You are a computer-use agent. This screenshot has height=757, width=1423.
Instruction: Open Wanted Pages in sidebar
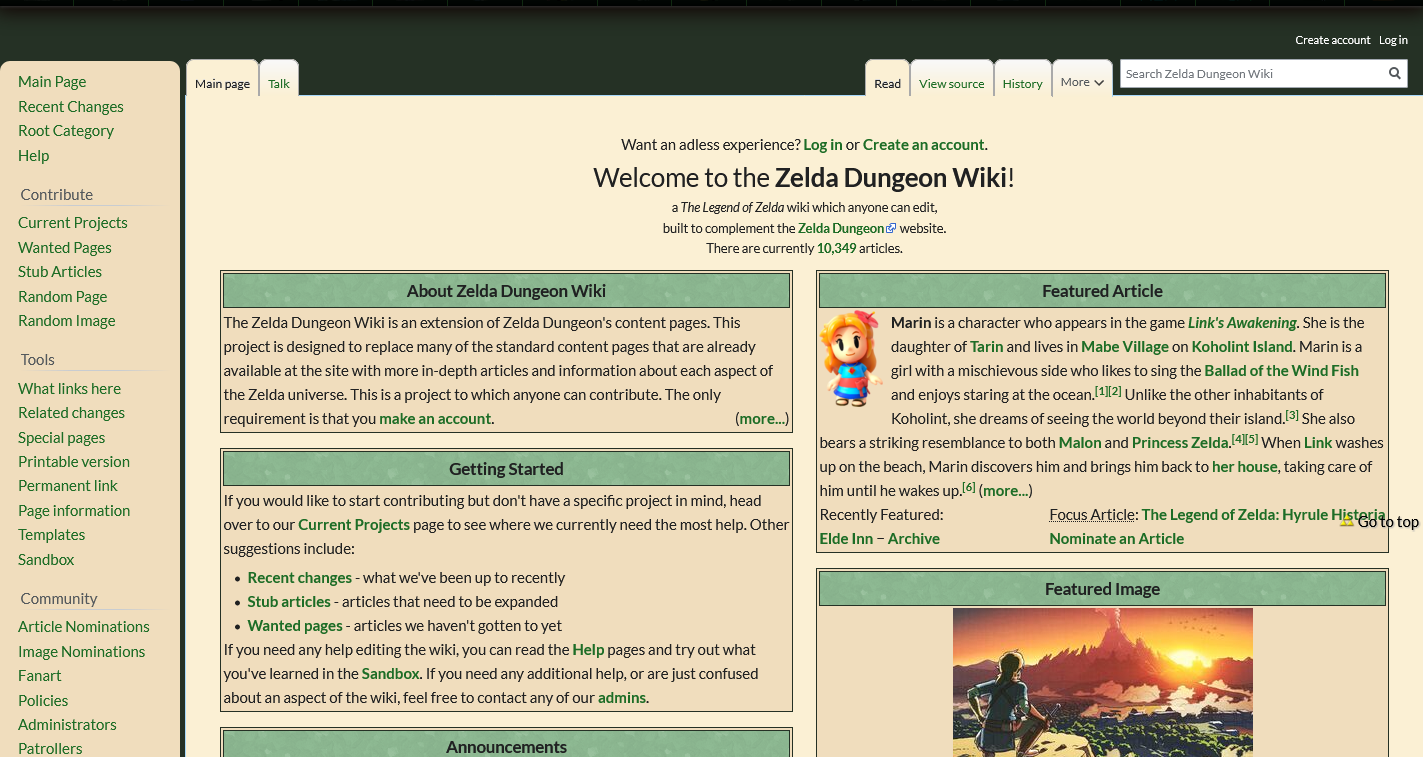coord(65,247)
